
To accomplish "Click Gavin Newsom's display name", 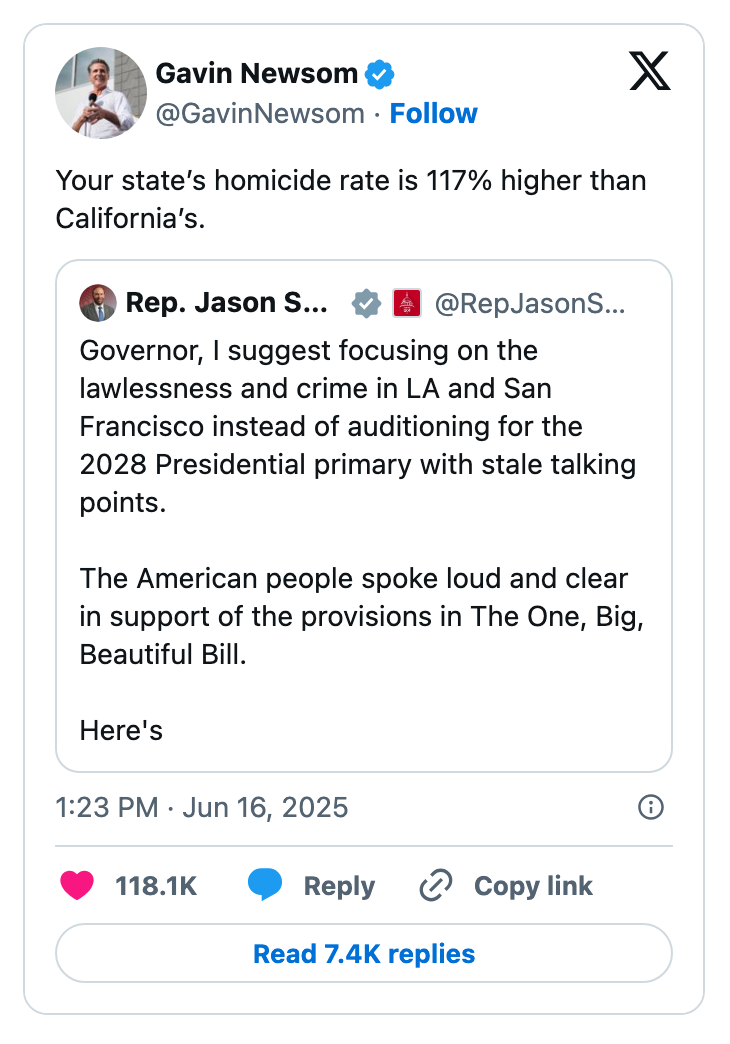I will [257, 73].
